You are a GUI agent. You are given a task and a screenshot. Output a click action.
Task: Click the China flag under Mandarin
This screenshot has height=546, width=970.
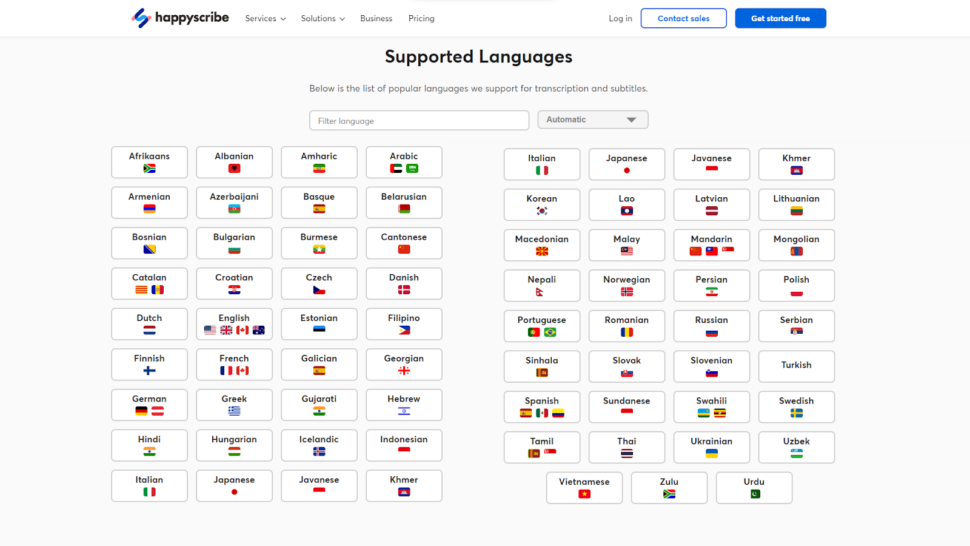pyautogui.click(x=695, y=251)
